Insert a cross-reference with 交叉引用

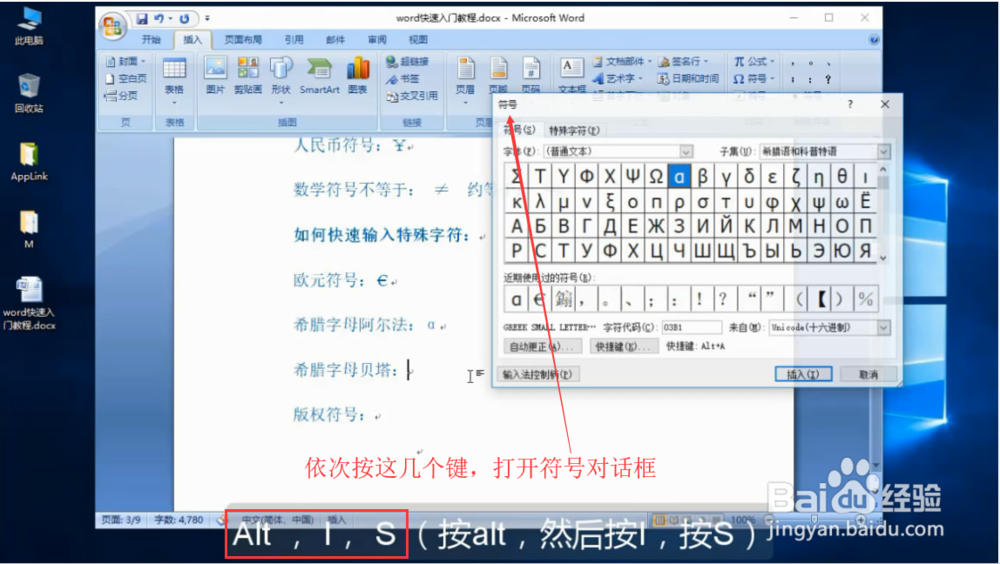click(412, 96)
